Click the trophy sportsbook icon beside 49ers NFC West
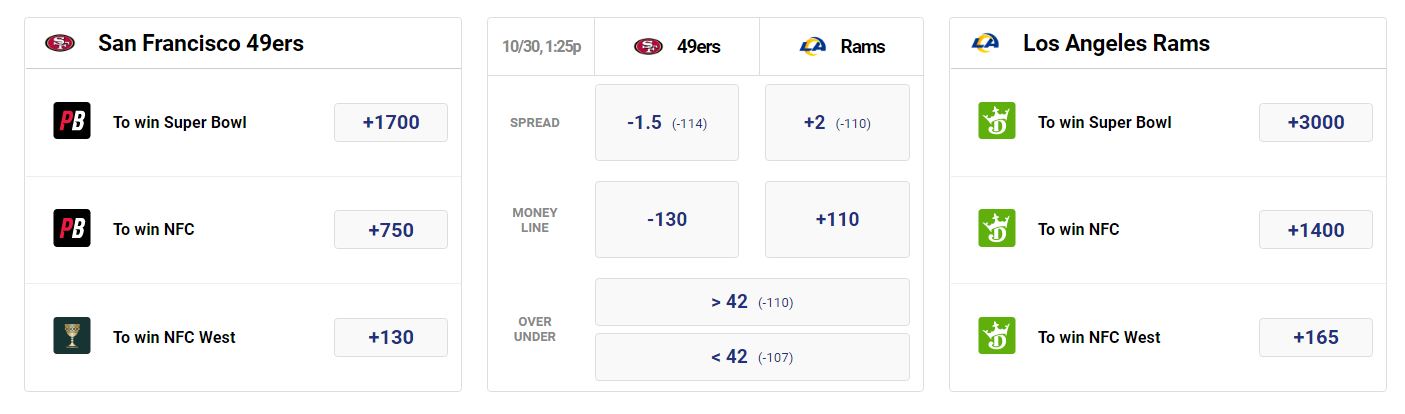 tap(72, 335)
